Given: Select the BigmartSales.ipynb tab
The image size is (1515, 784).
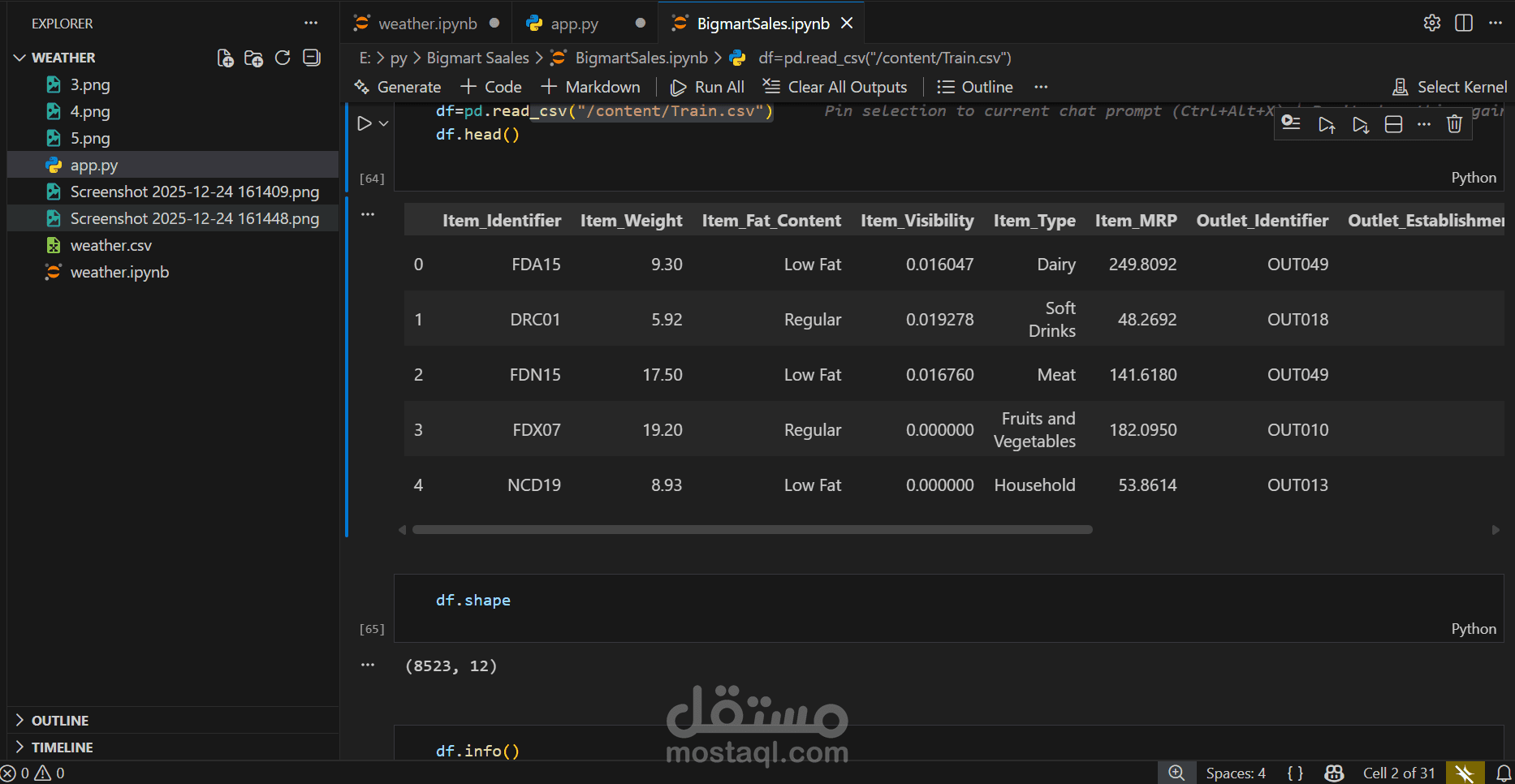Looking at the screenshot, I should 762,24.
